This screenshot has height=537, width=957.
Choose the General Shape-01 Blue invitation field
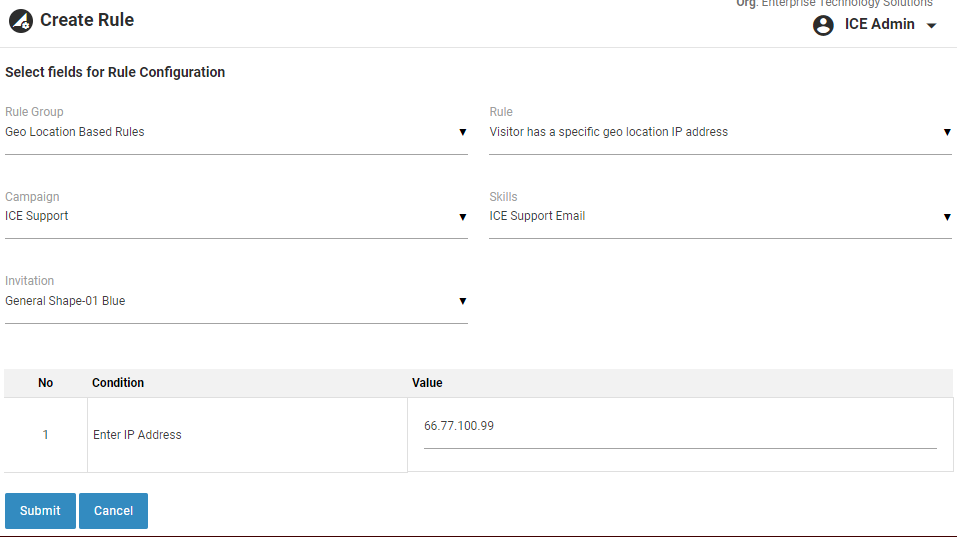pos(230,301)
